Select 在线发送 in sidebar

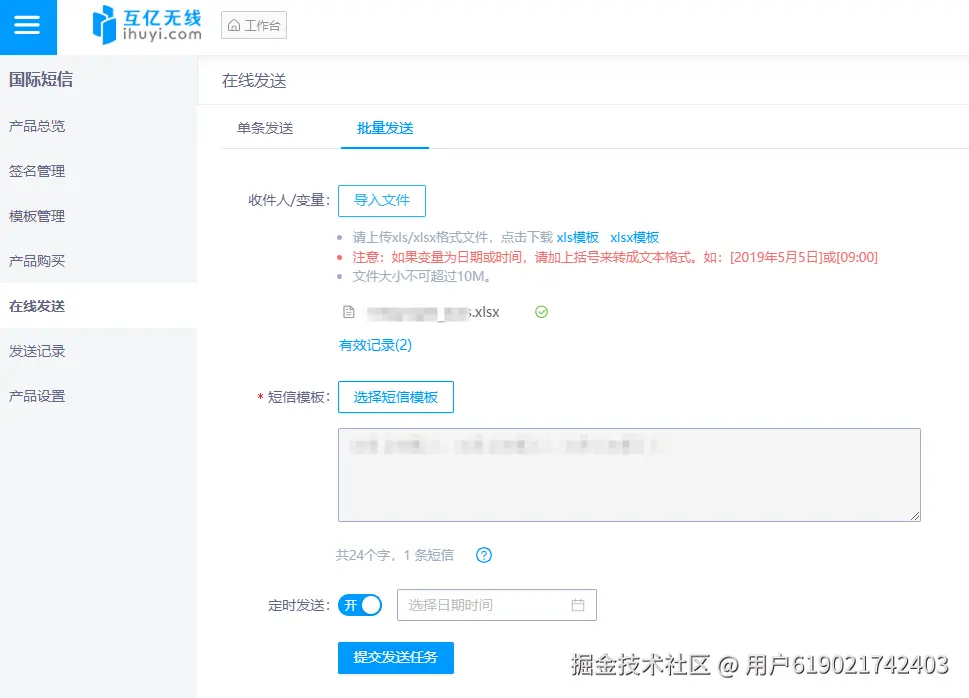tap(37, 306)
